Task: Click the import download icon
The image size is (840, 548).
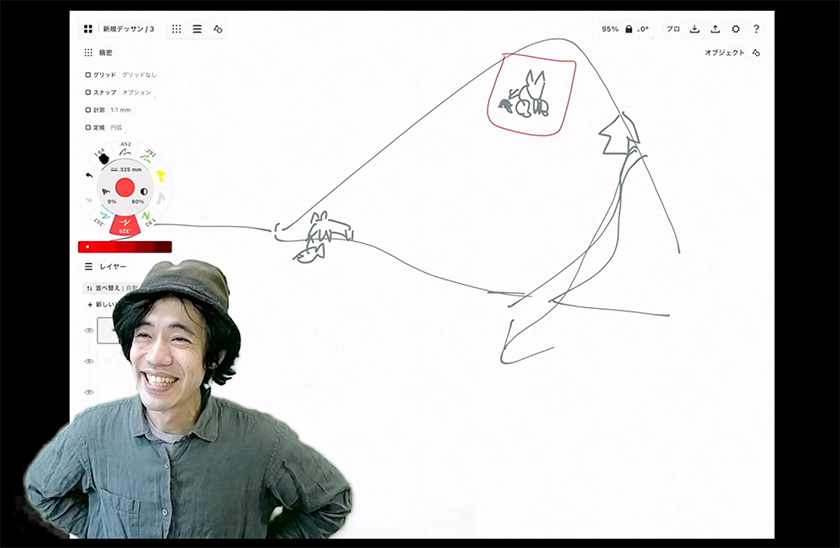Action: click(695, 29)
